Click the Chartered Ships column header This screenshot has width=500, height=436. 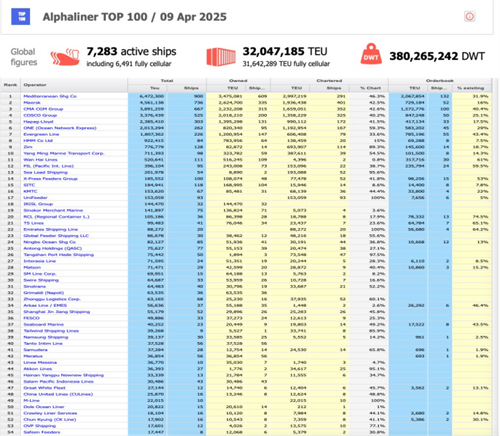(x=334, y=88)
